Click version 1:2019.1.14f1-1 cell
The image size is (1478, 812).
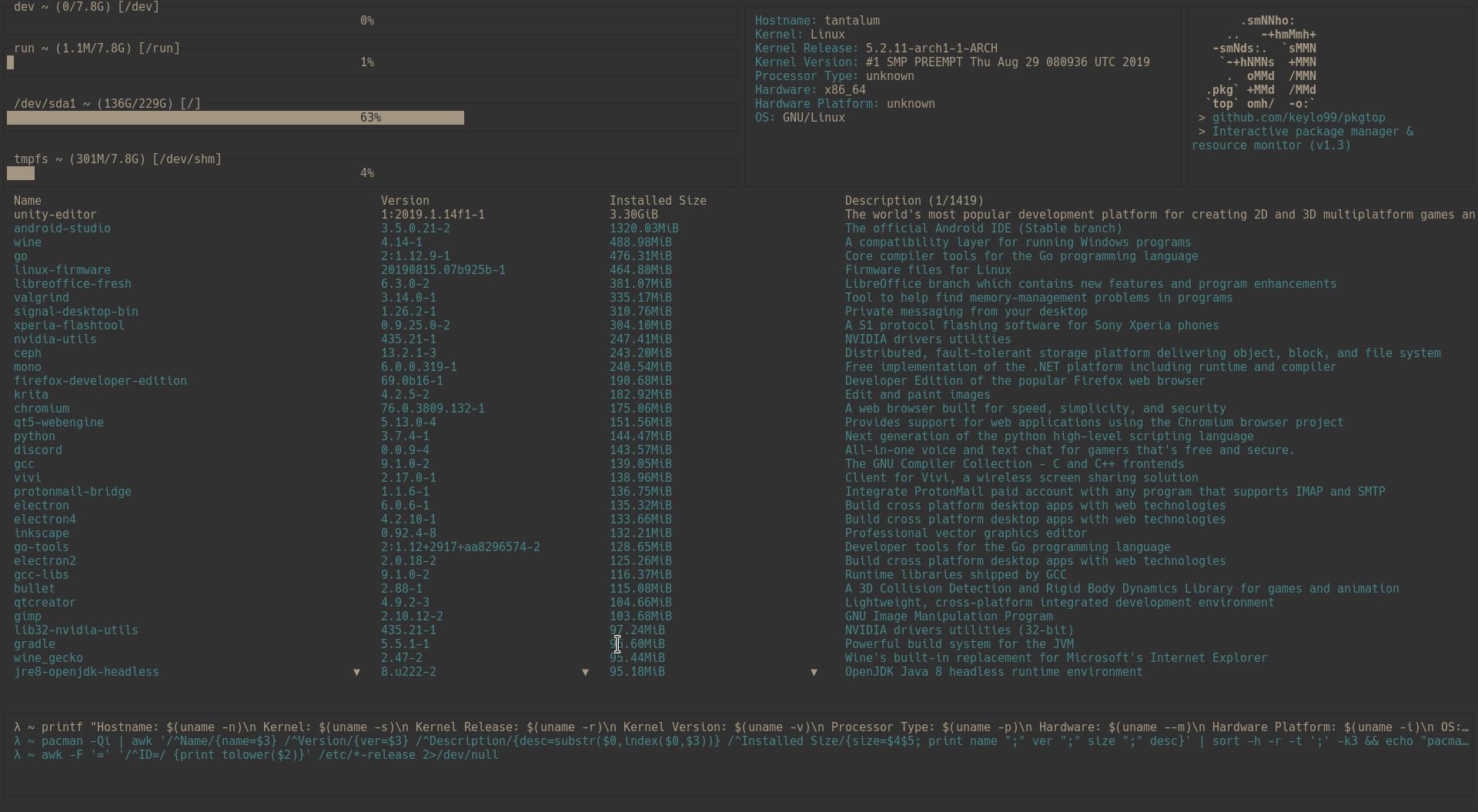click(433, 215)
